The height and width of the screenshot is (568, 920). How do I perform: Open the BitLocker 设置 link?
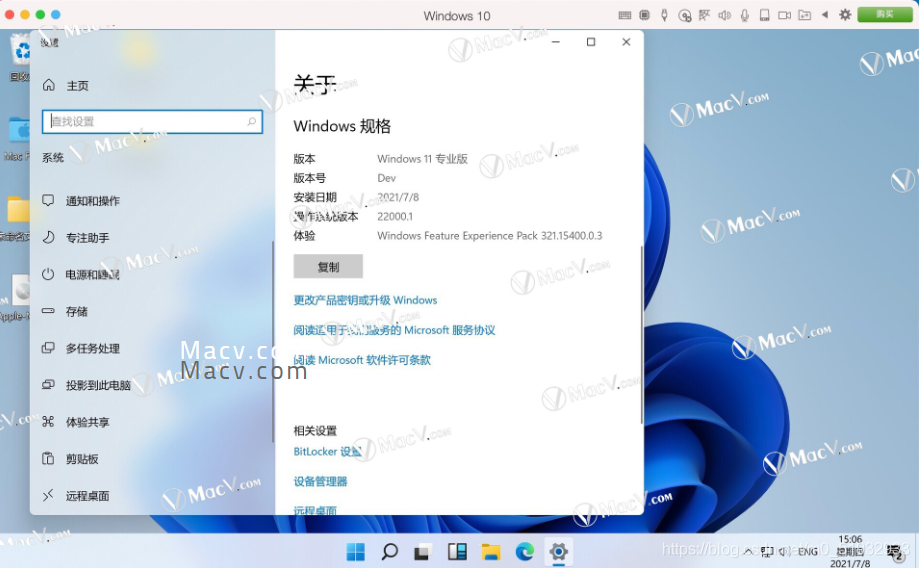pyautogui.click(x=327, y=452)
